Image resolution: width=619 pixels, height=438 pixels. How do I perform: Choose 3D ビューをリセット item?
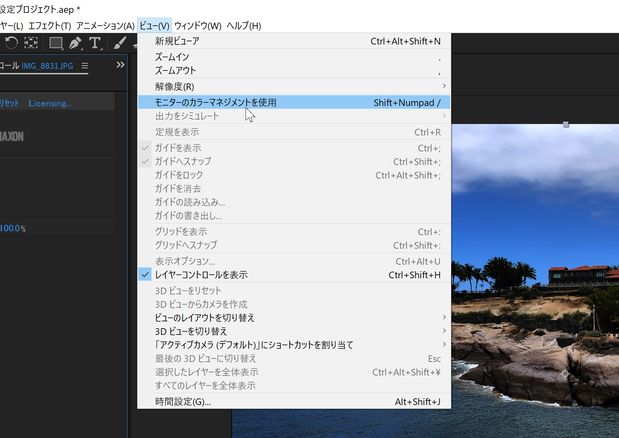[x=294, y=291]
